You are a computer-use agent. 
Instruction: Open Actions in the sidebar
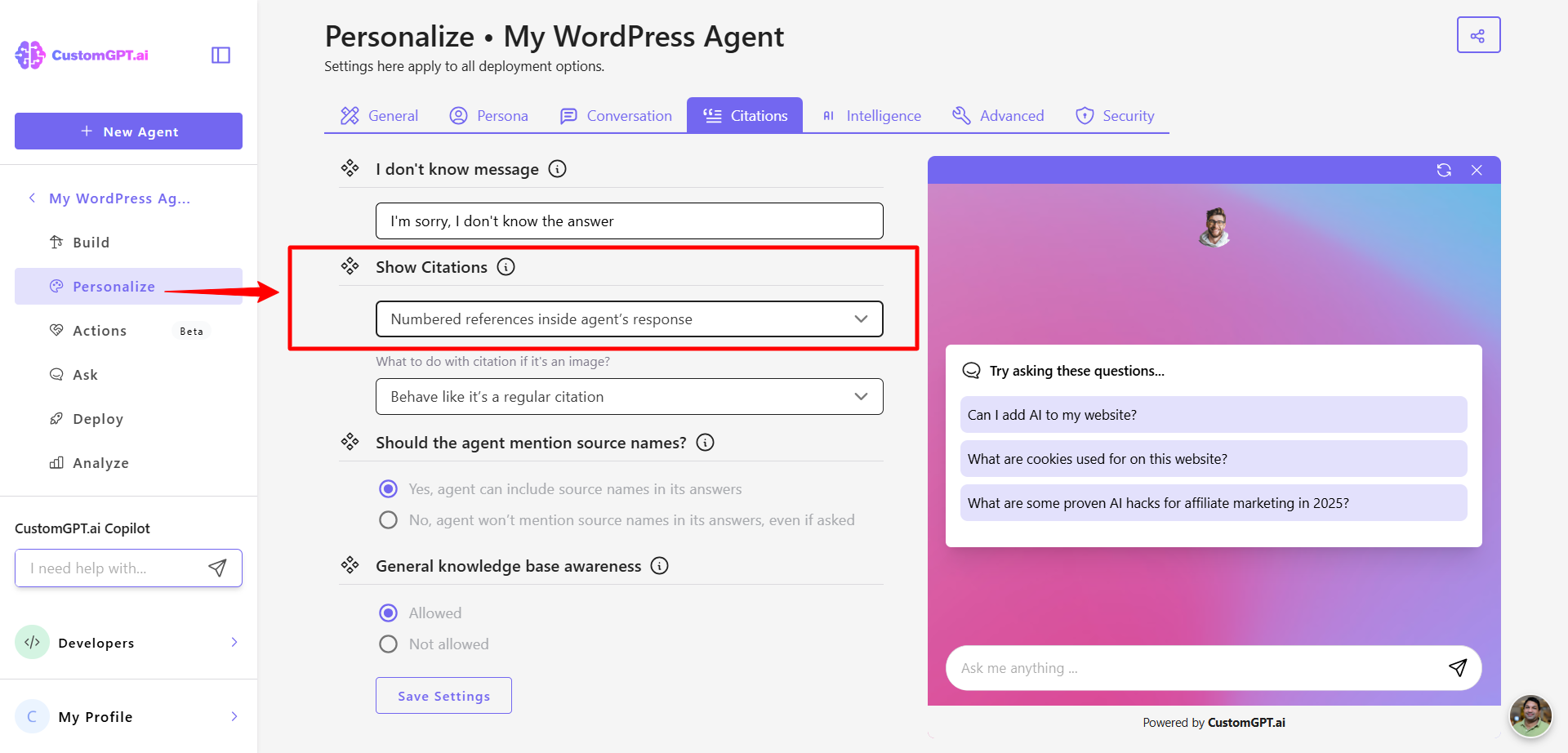[128, 331]
